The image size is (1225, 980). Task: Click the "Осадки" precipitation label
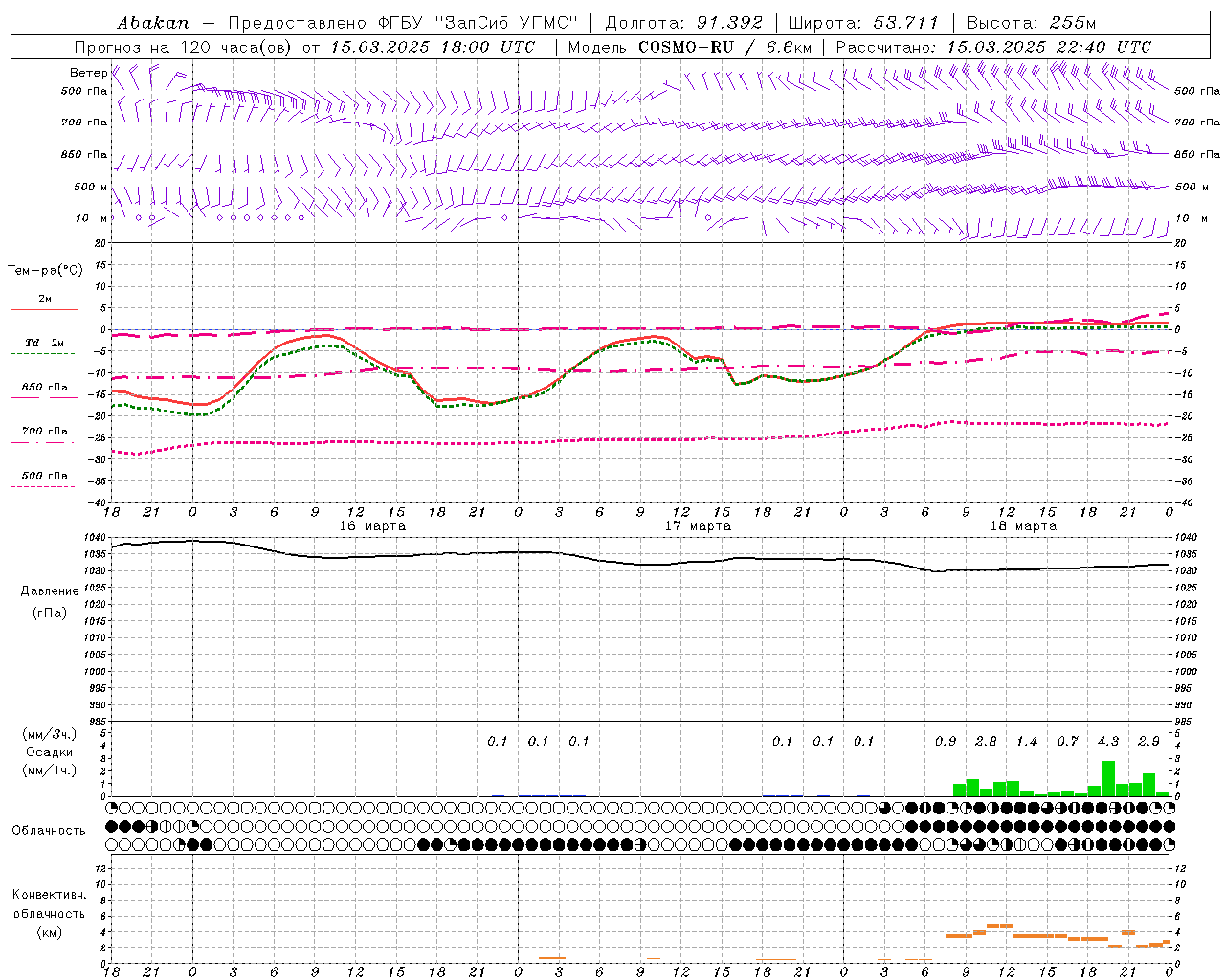(x=50, y=752)
